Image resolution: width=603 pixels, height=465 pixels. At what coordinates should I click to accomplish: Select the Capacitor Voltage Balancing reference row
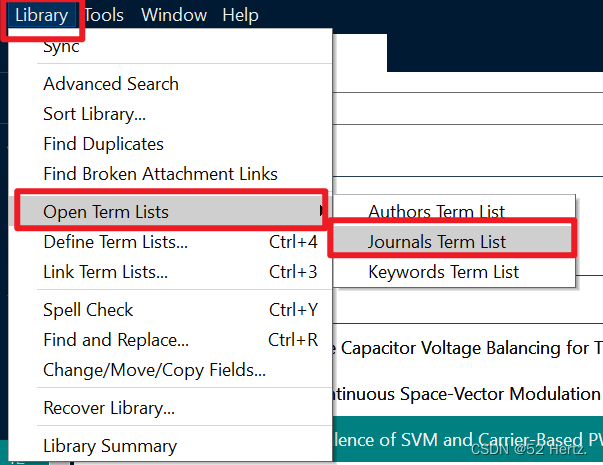tap(468, 348)
